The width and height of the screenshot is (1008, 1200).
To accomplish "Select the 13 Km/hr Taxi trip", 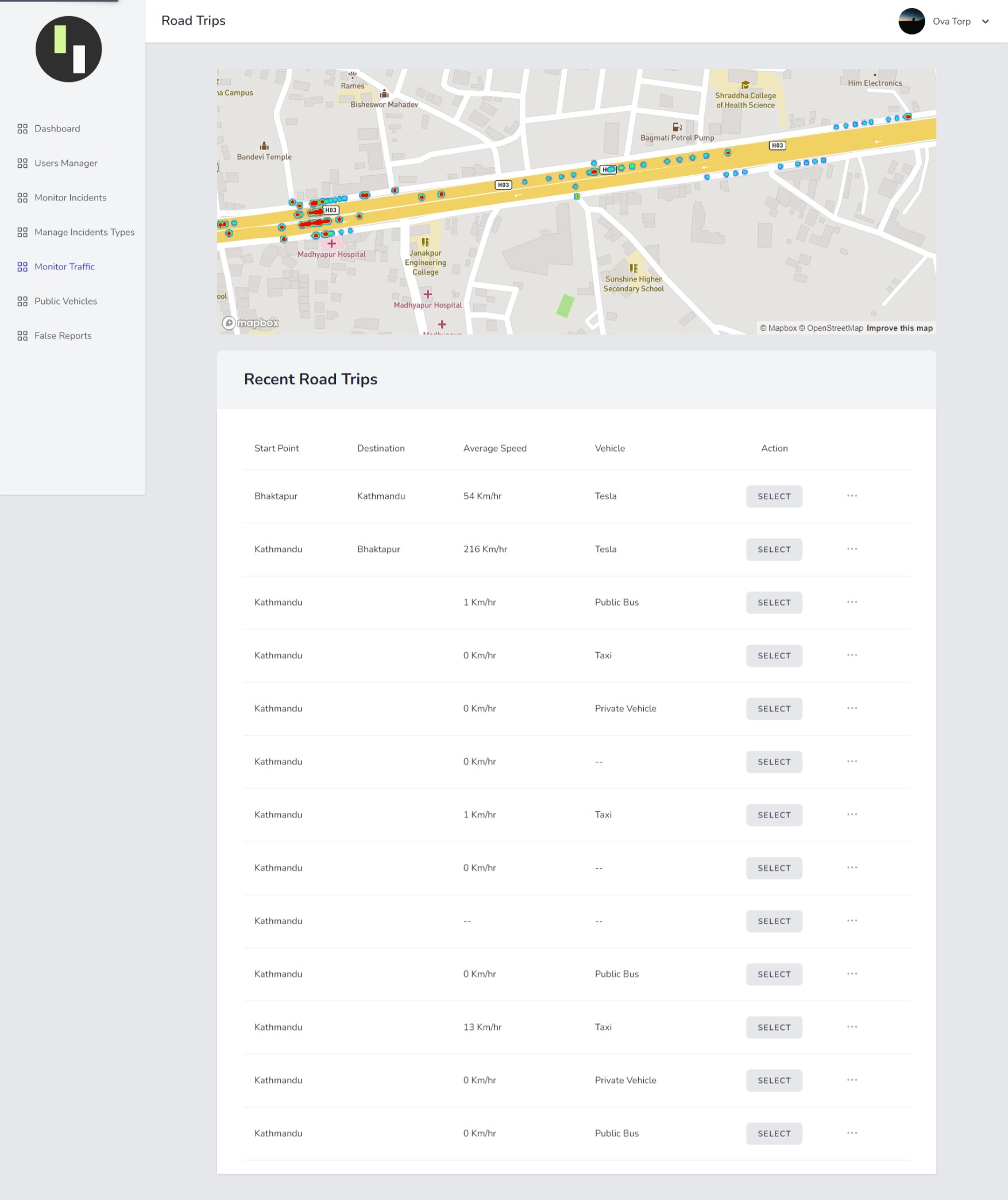I will [774, 1027].
